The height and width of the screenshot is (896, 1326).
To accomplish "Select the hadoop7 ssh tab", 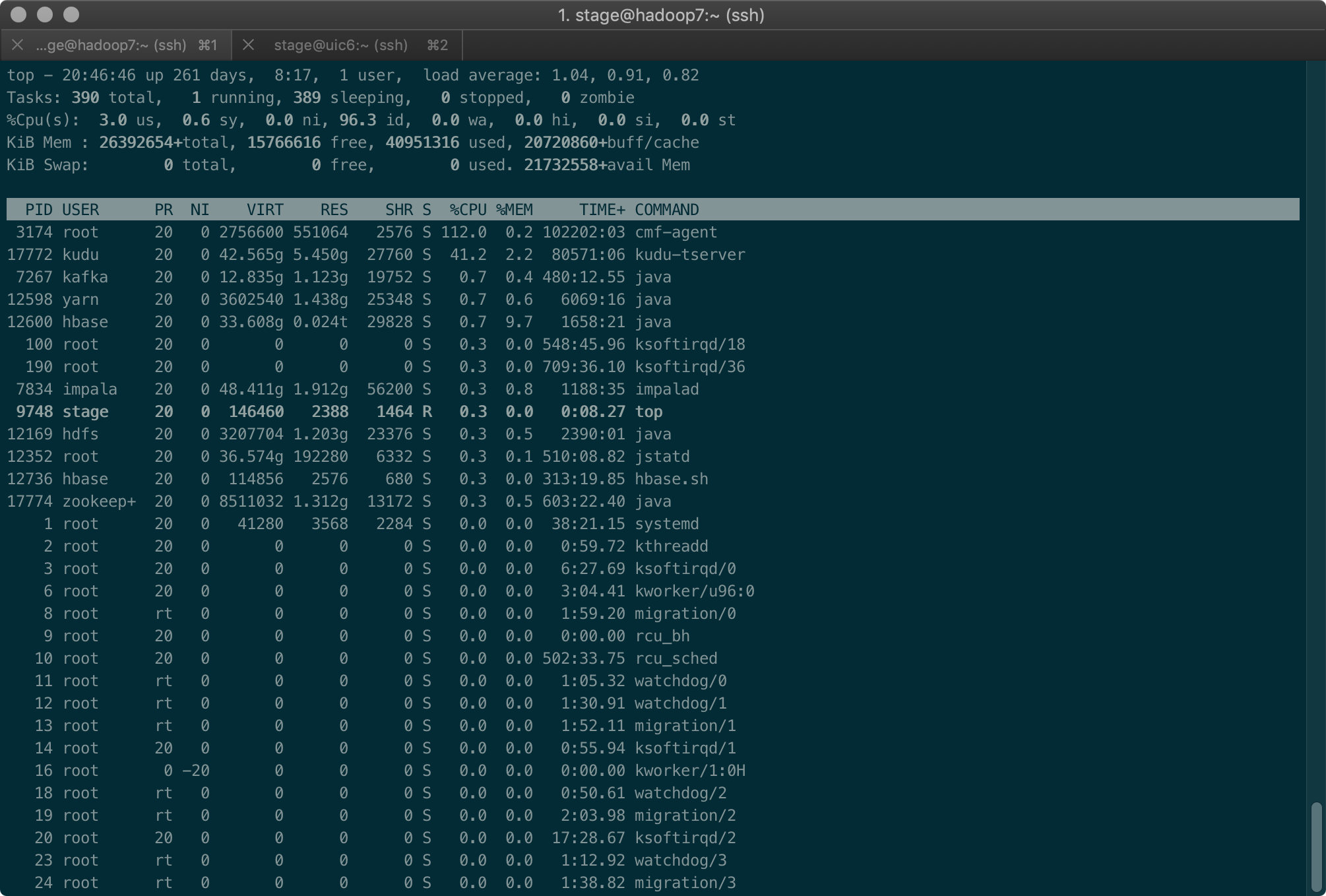I will (111, 45).
